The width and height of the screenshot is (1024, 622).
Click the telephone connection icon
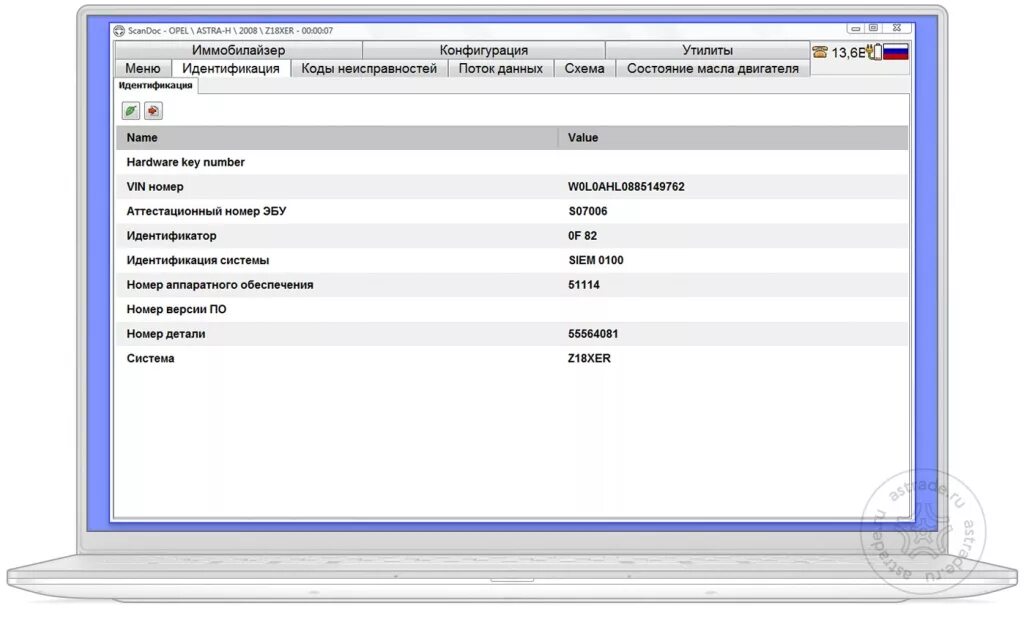[820, 52]
